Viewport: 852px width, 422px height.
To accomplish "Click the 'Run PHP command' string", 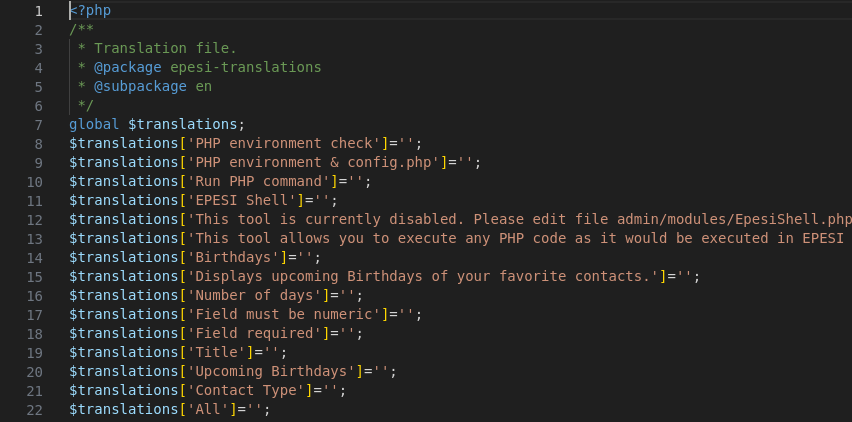I will click(x=259, y=182).
